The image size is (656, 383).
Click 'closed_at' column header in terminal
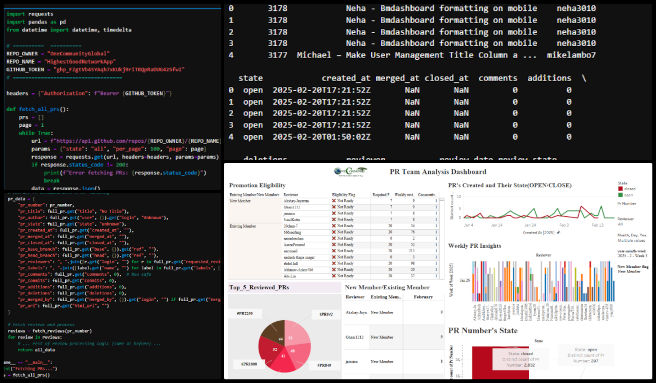446,78
